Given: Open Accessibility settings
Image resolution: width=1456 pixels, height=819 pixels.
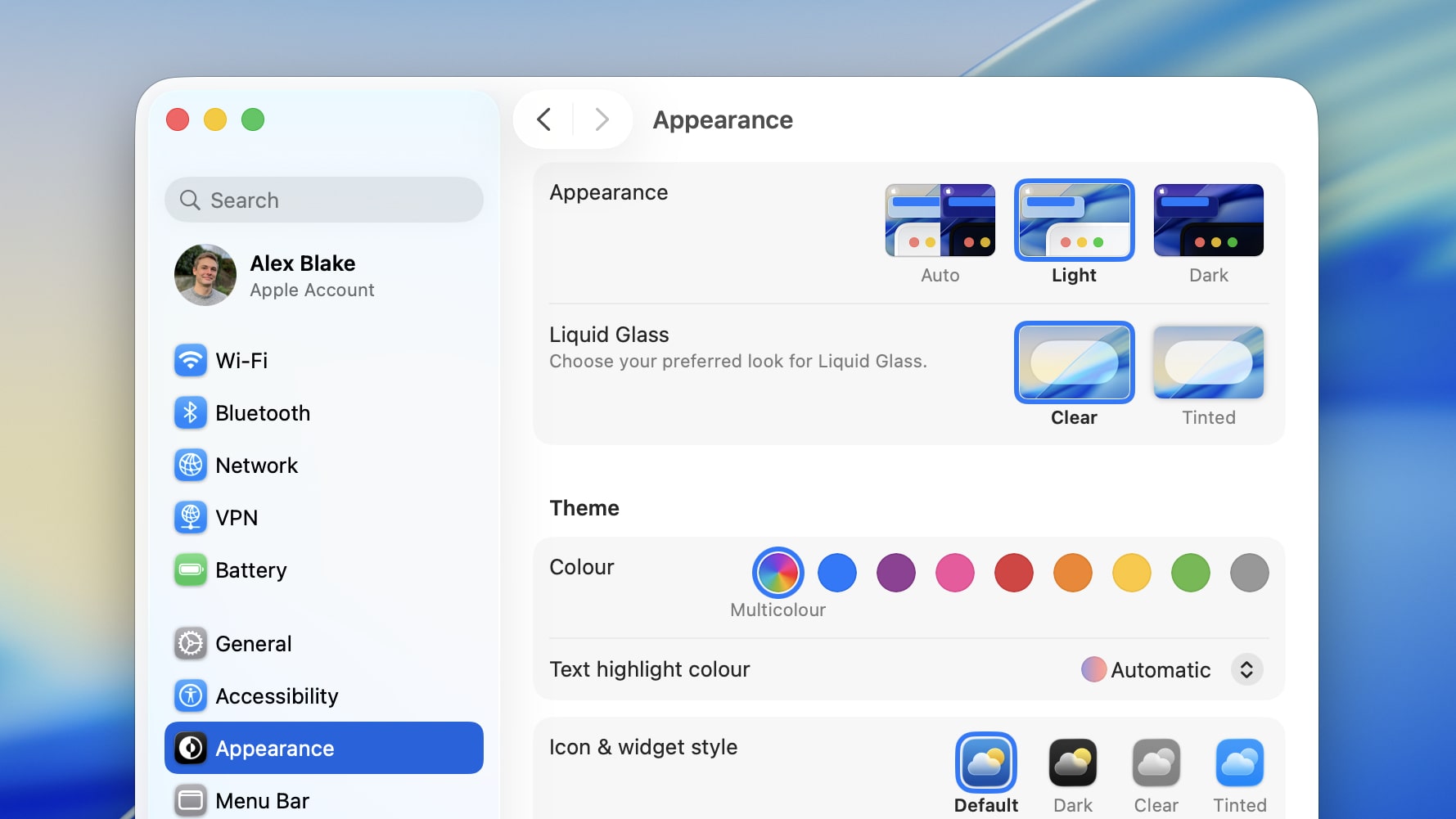Looking at the screenshot, I should (277, 695).
